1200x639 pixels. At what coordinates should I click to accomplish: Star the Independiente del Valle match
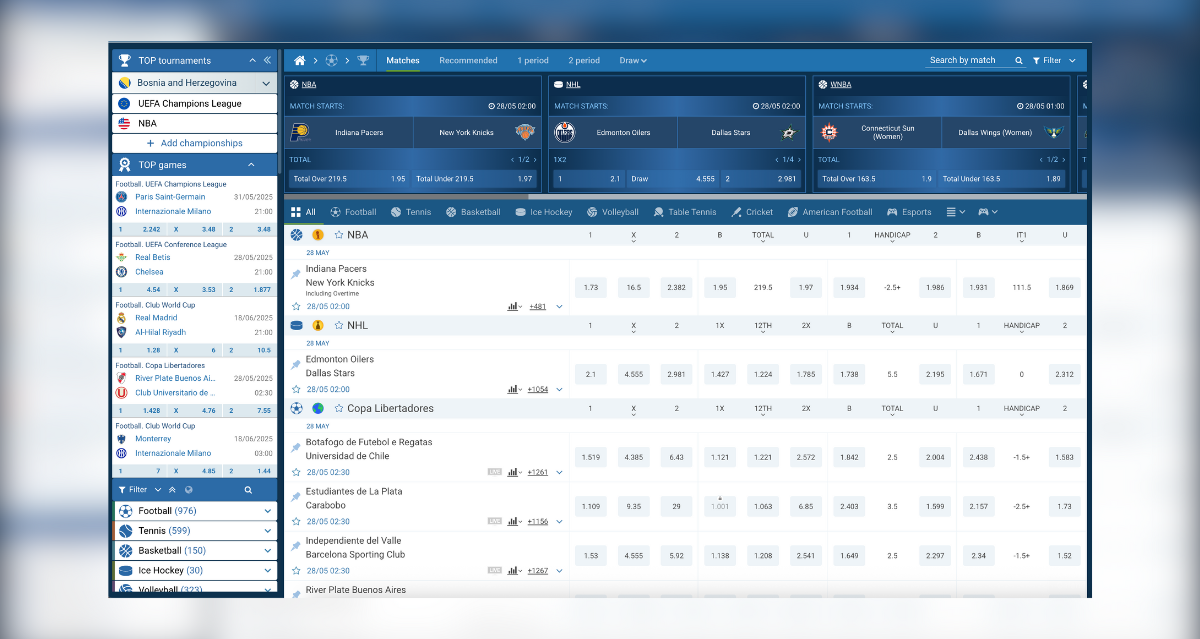[296, 570]
